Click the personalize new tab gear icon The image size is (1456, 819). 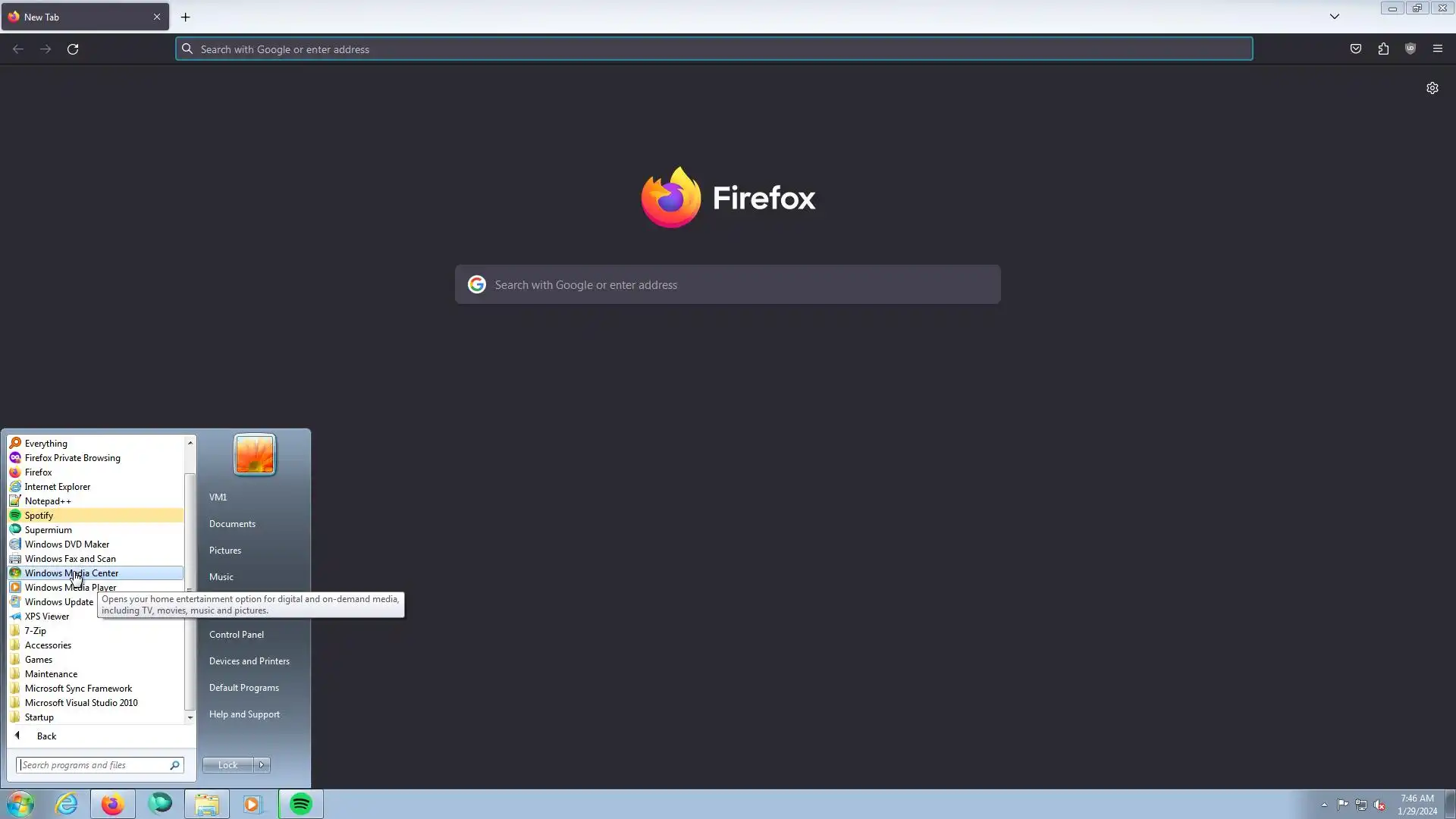(1432, 88)
